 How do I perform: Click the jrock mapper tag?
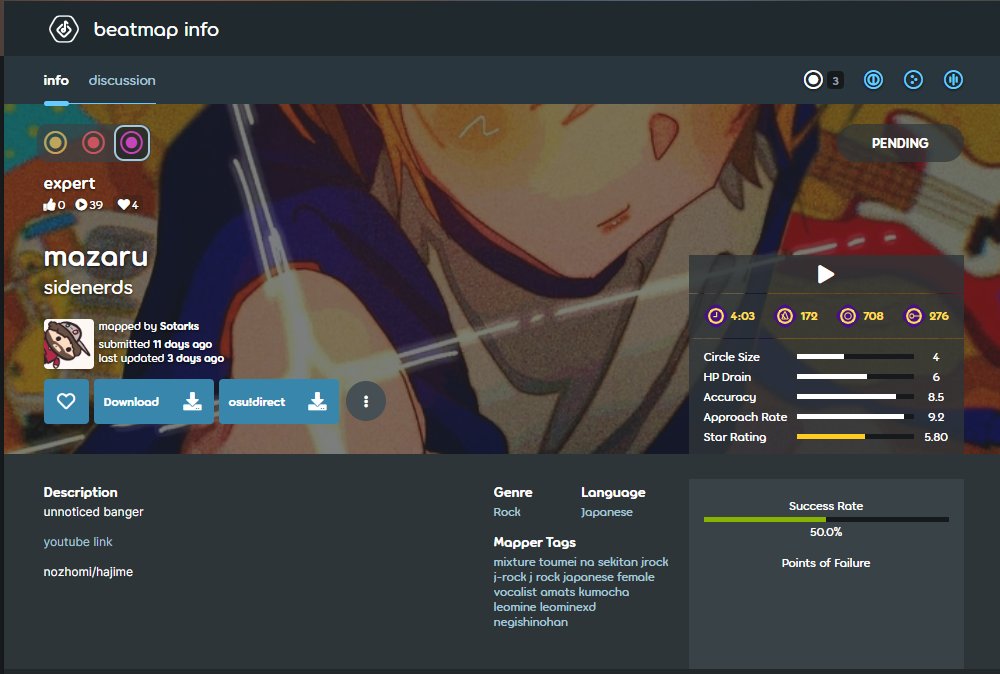pyautogui.click(x=654, y=562)
